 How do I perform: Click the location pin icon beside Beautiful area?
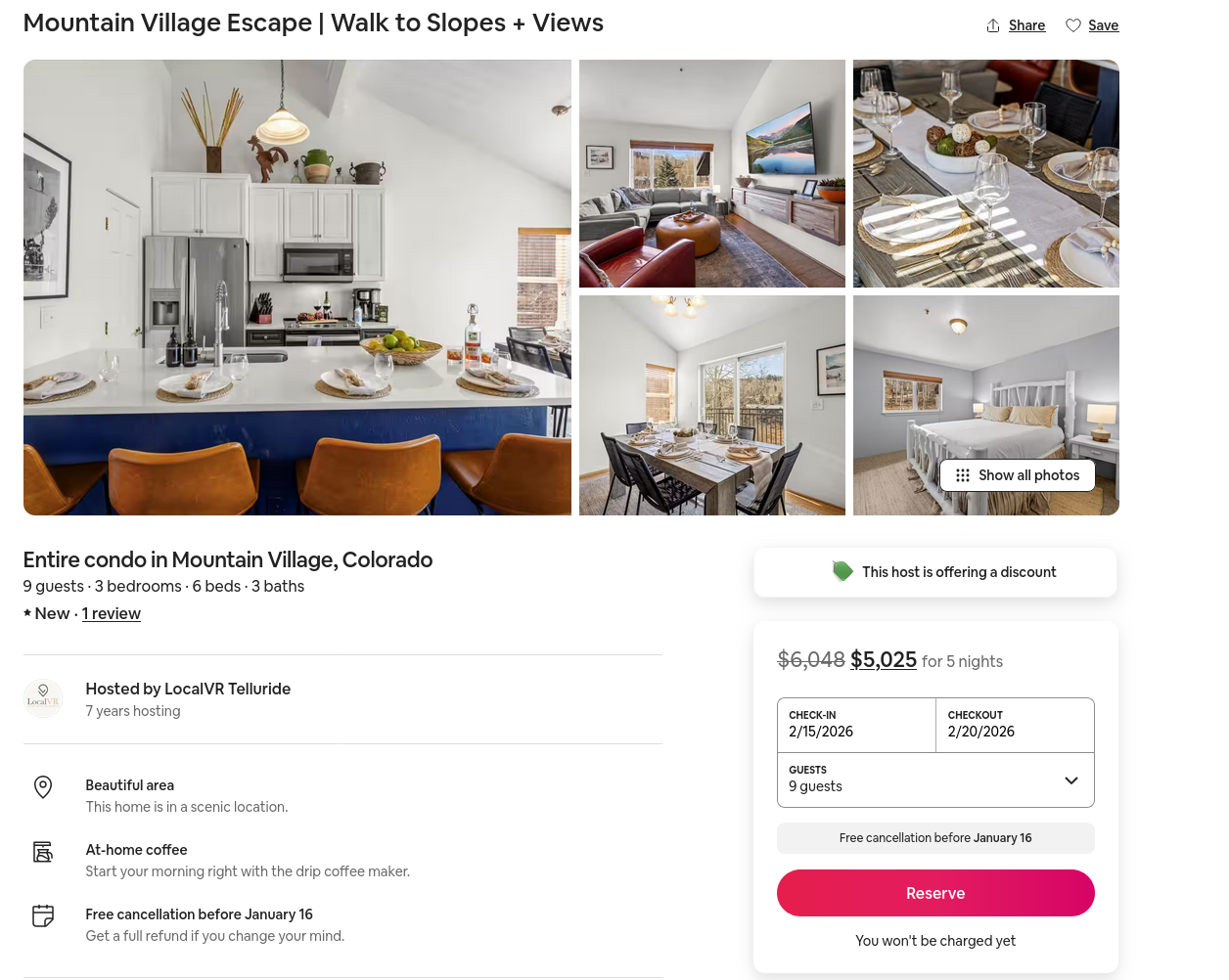tap(43, 787)
